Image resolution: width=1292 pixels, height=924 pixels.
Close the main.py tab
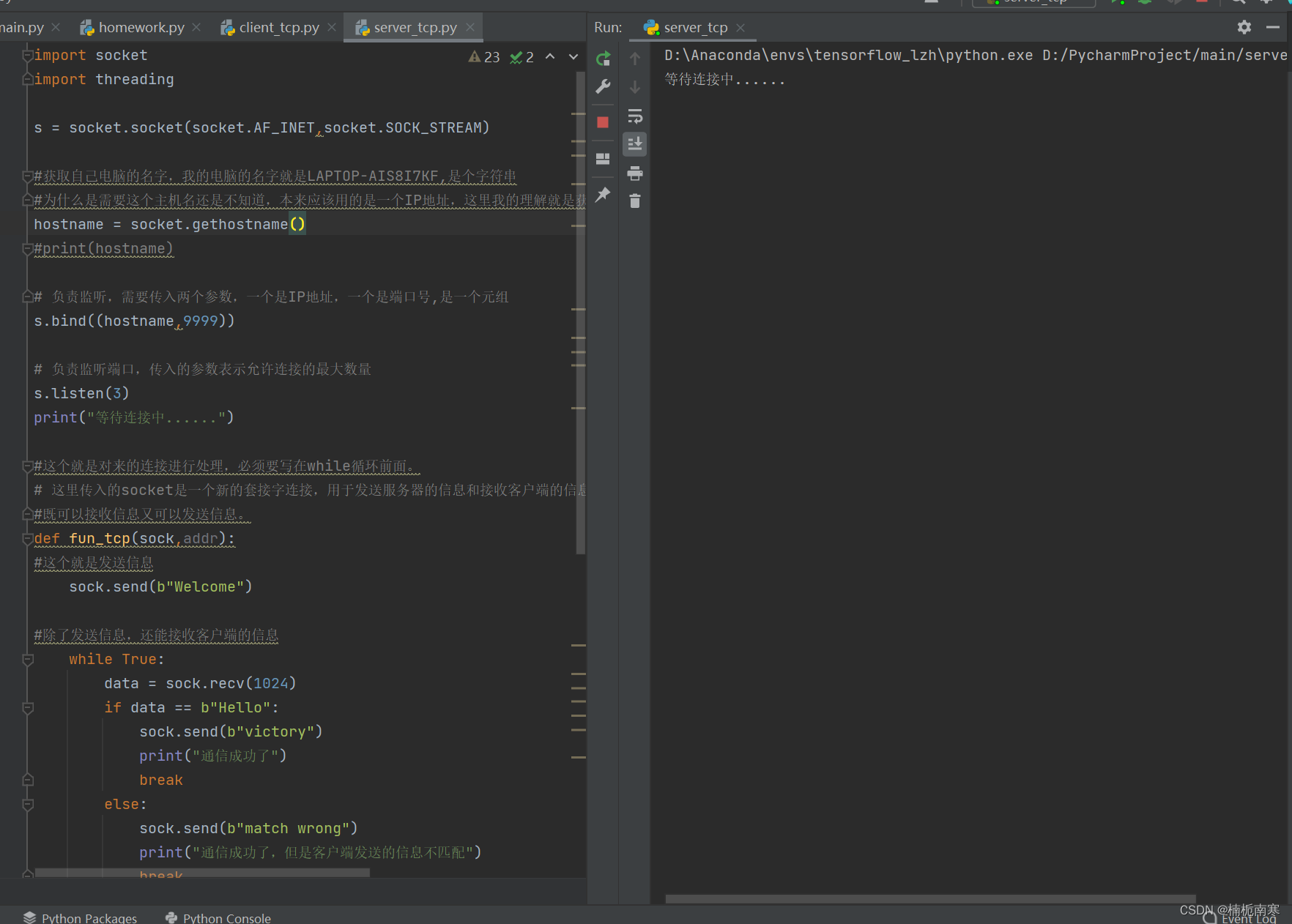(x=56, y=27)
